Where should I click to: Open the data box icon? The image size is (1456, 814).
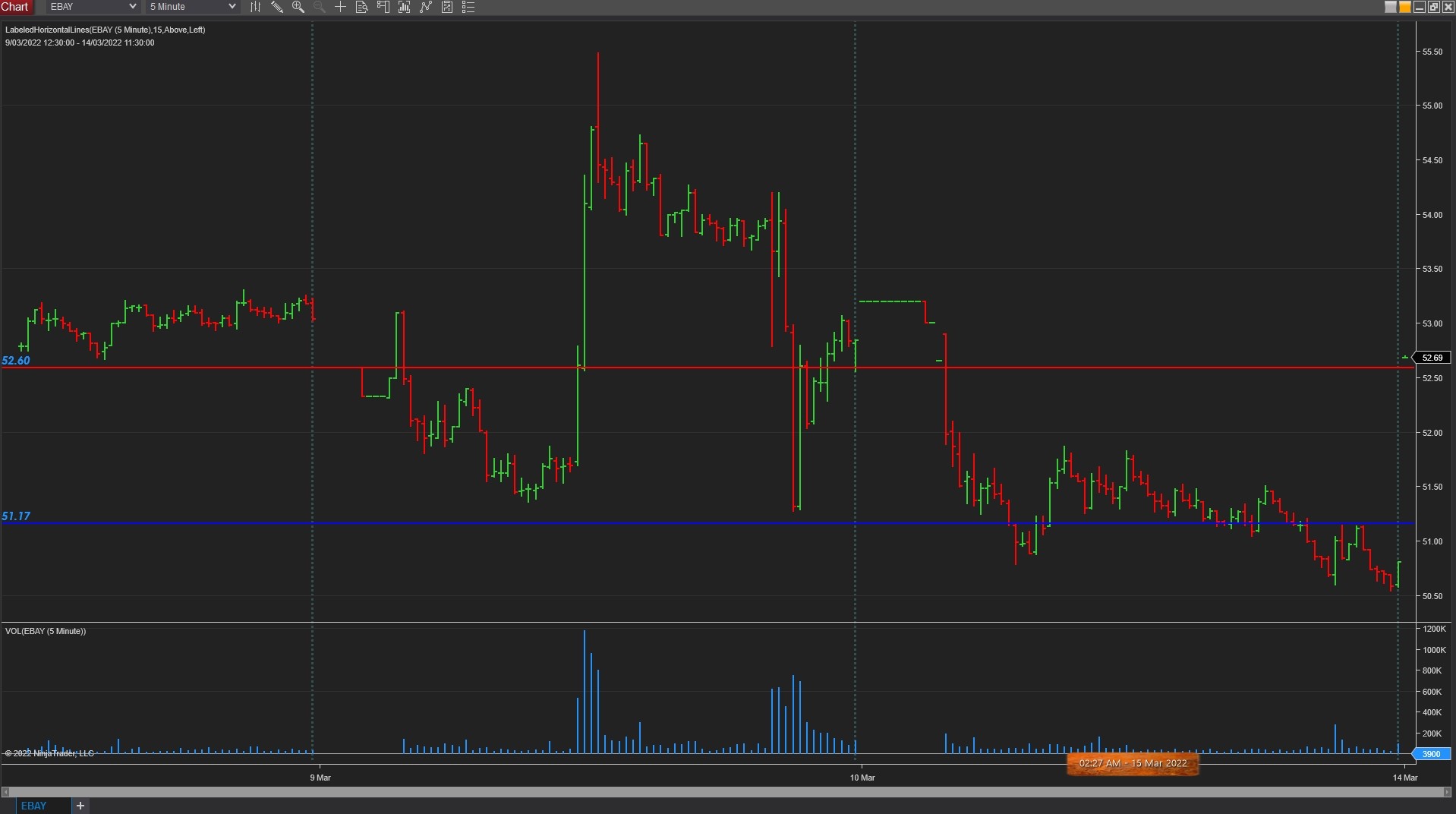[362, 7]
